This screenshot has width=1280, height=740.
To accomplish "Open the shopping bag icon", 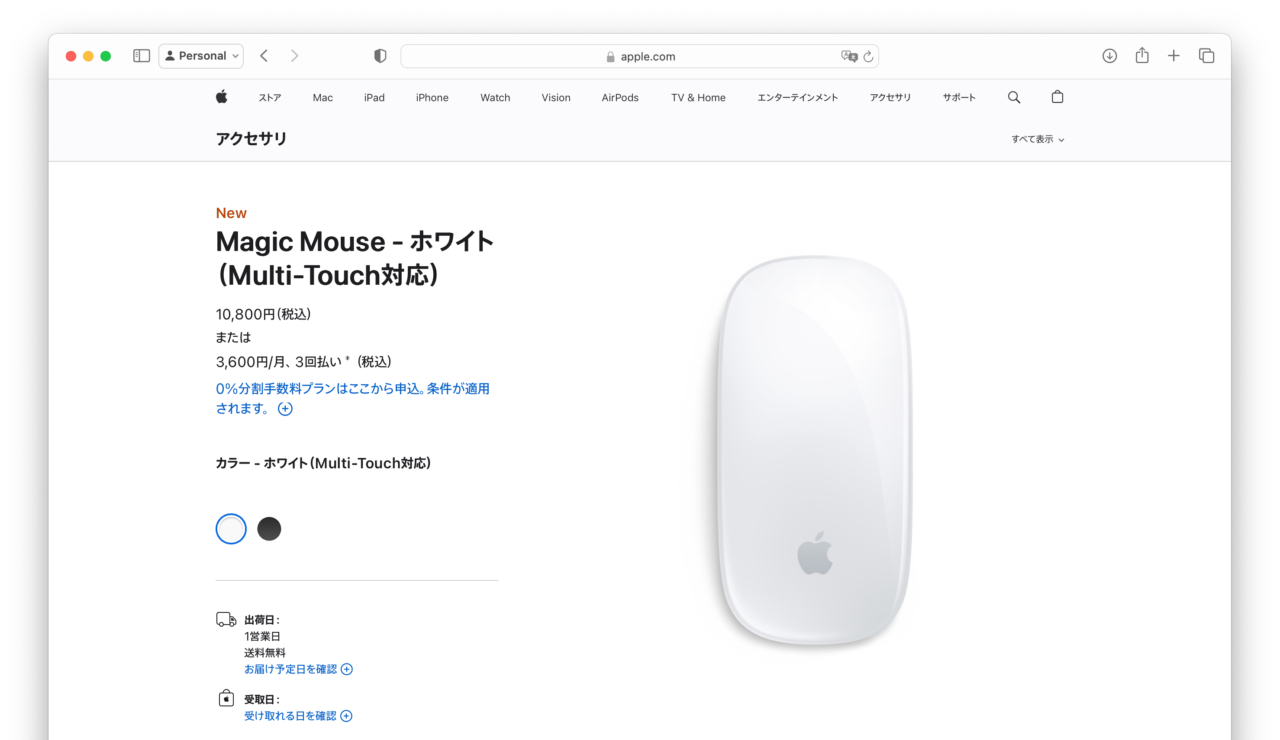I will click(1057, 97).
